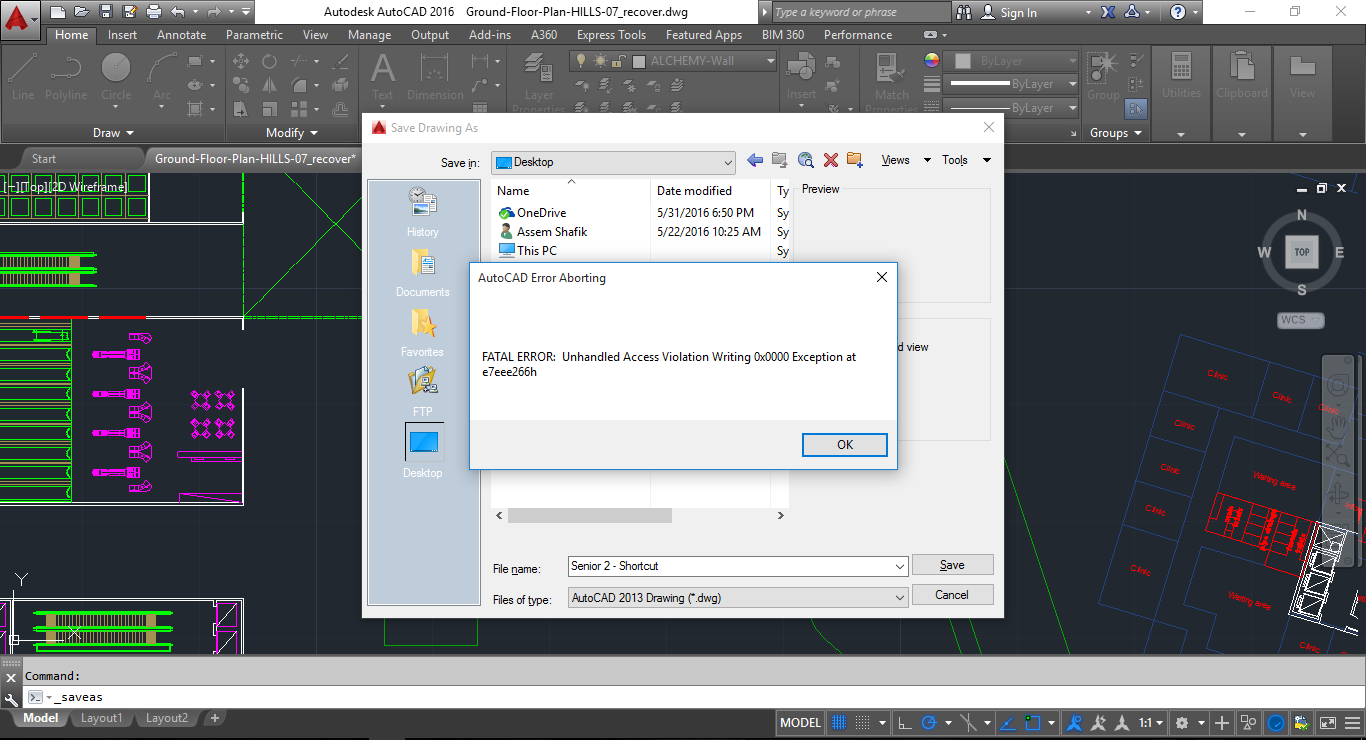Screen dimensions: 1366x740
Task: Expand the Modify panel dropdown
Action: (x=292, y=133)
